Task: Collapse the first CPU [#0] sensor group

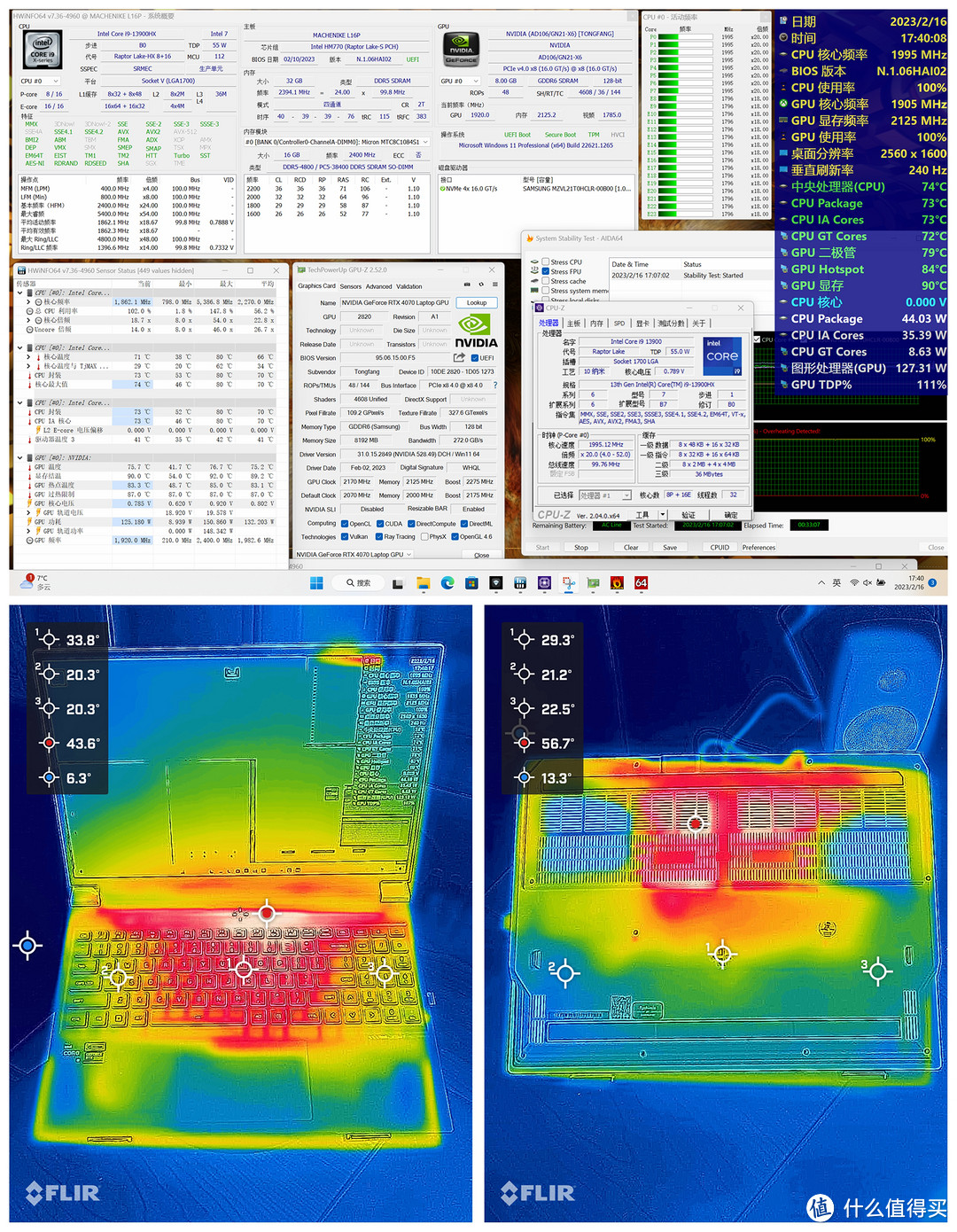Action: (20, 292)
